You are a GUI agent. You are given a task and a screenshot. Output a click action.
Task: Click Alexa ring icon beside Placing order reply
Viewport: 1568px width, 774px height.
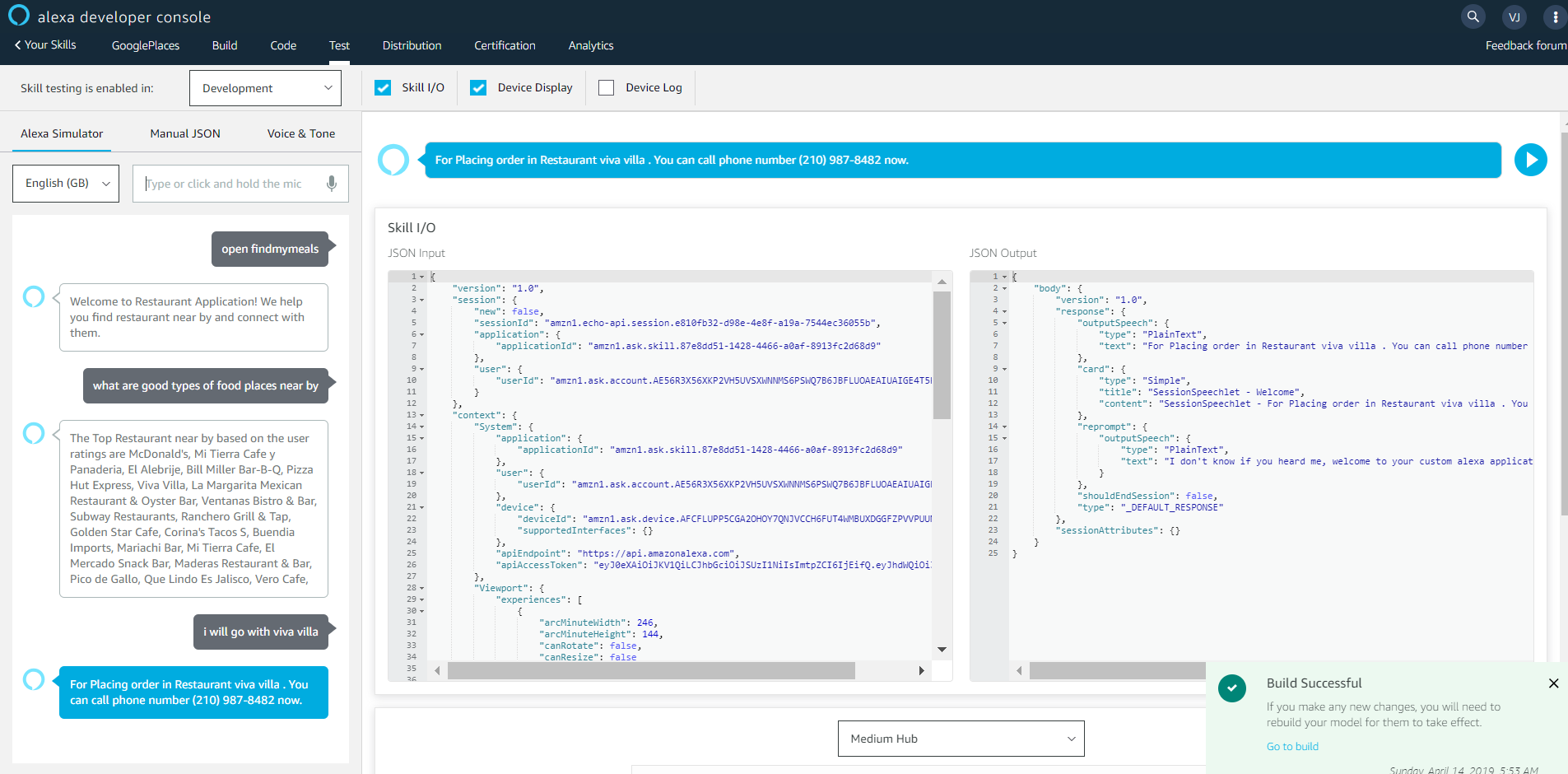click(34, 679)
